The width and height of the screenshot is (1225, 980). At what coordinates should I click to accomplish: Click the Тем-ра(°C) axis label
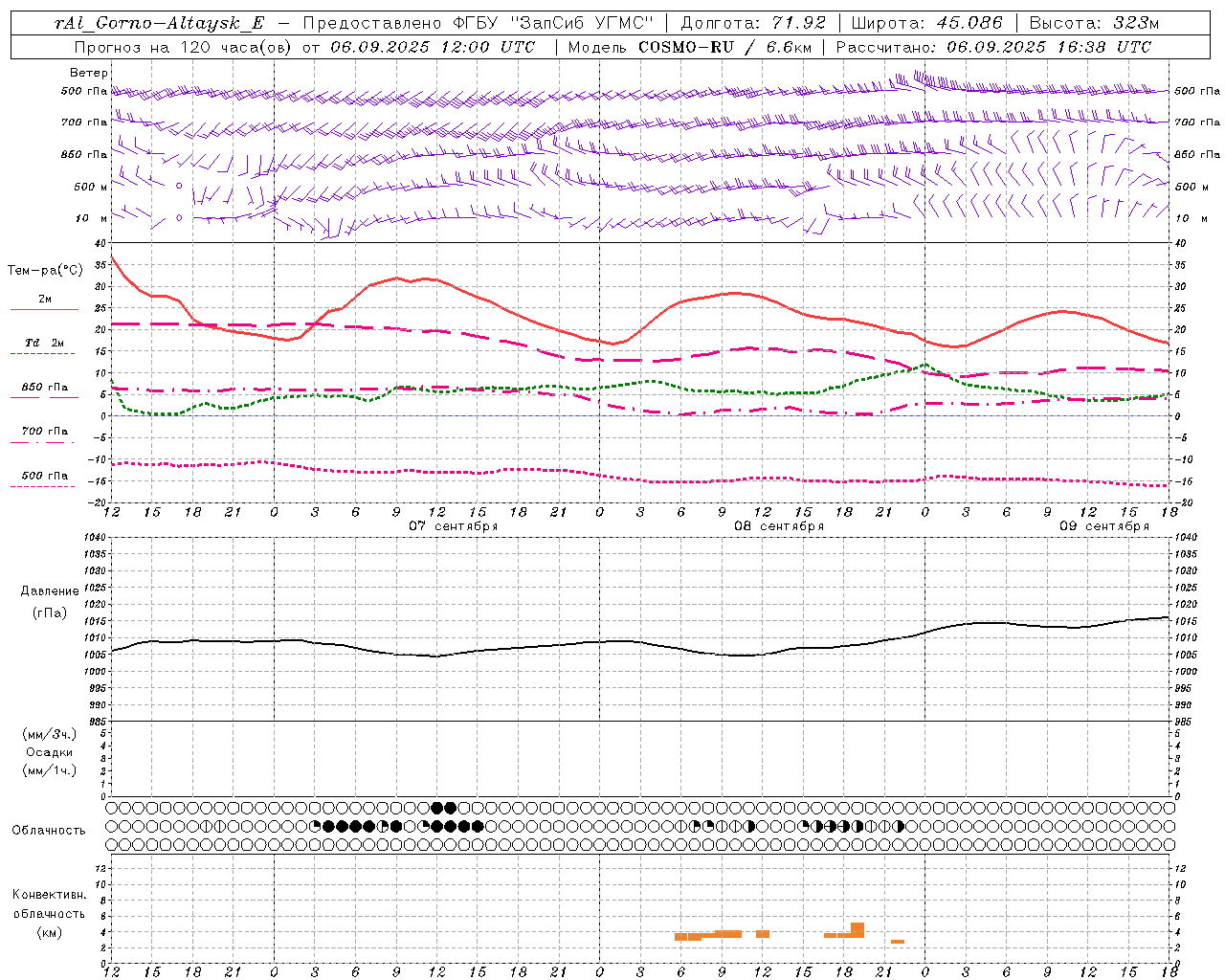click(x=46, y=271)
